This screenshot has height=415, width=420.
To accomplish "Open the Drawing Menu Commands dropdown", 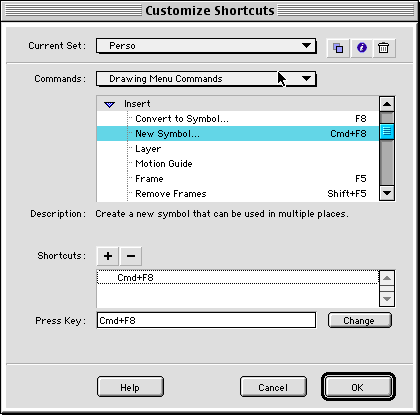I will [206, 79].
